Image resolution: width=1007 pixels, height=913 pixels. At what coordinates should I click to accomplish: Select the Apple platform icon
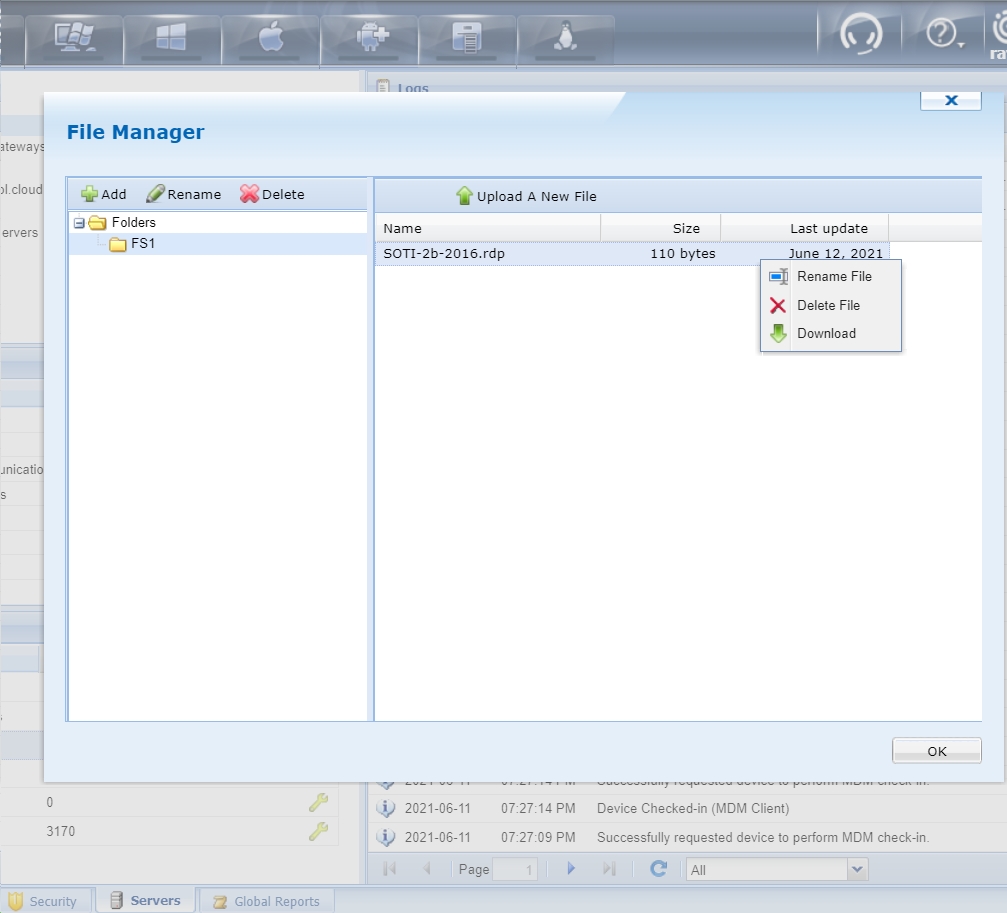pos(271,37)
